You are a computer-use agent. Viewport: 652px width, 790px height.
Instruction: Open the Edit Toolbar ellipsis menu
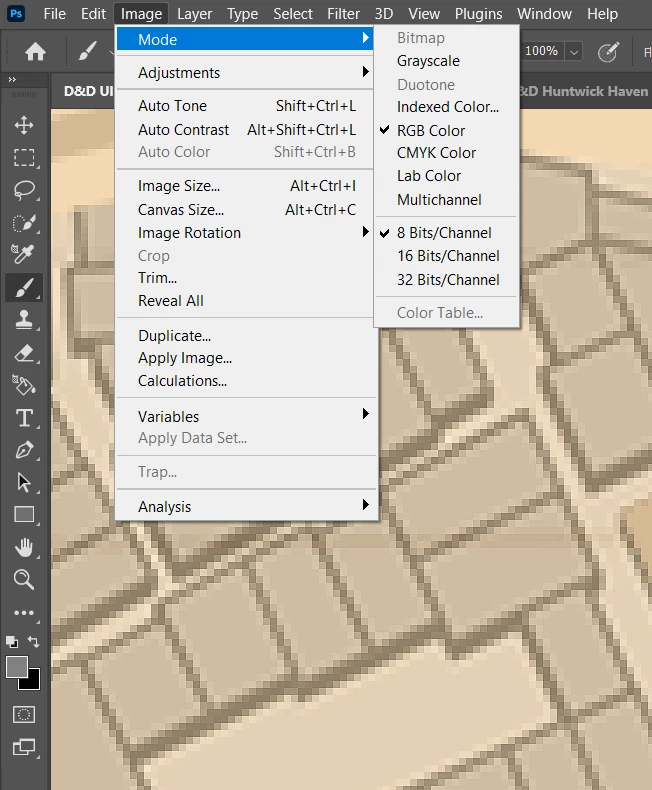tap(24, 613)
